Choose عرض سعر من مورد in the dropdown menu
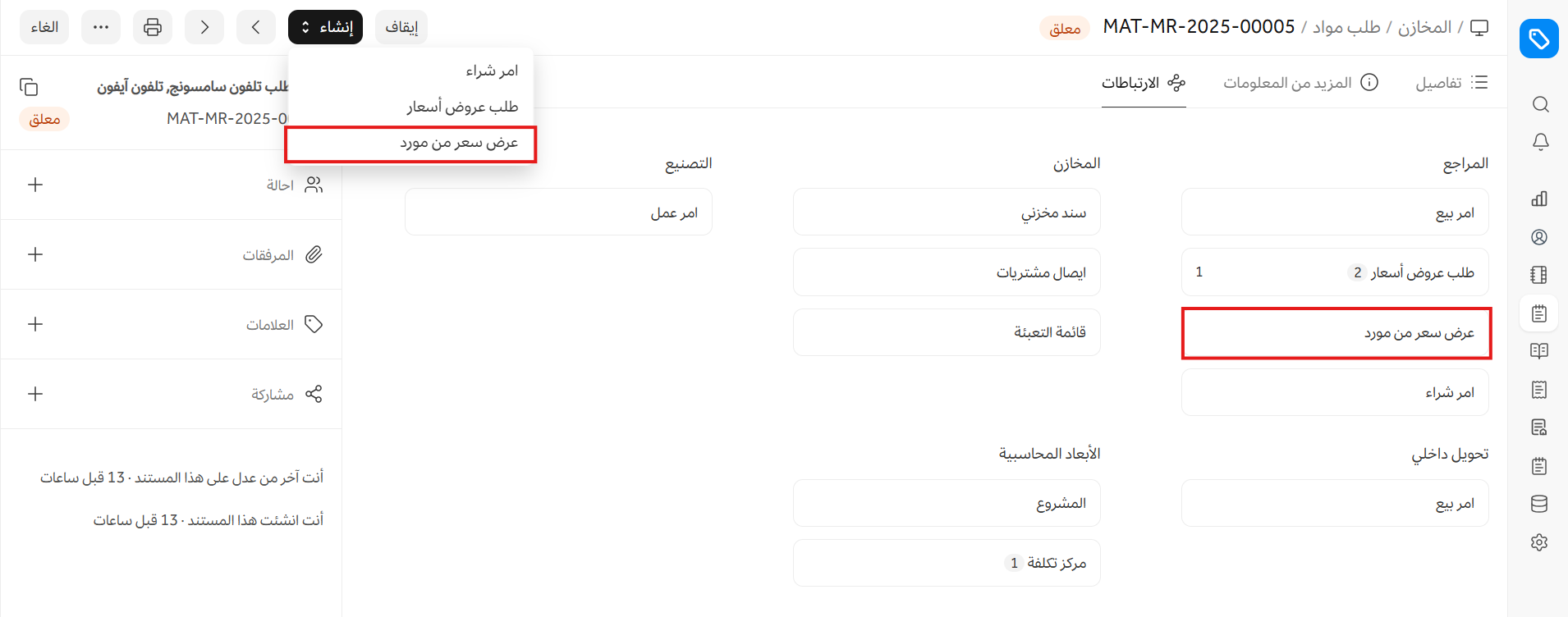The height and width of the screenshot is (617, 1568). (459, 143)
